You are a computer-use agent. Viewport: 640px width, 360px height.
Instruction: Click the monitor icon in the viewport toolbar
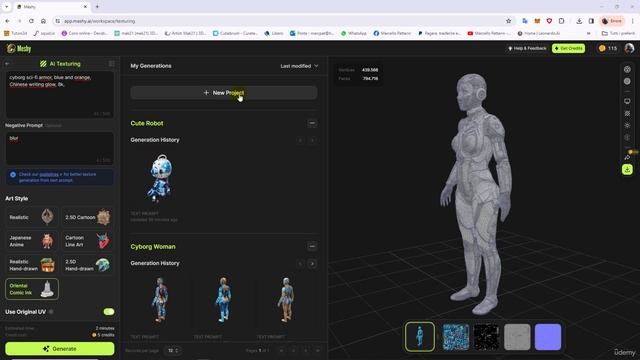point(627,101)
